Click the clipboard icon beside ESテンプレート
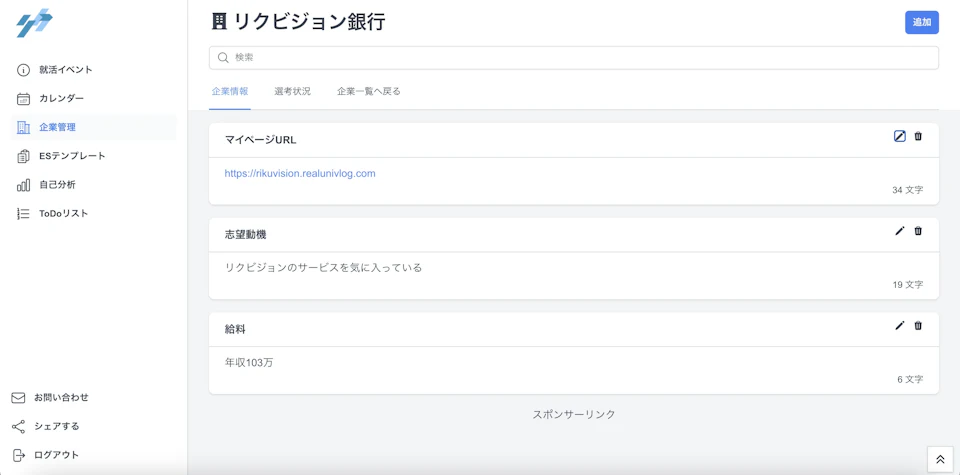The image size is (960, 475). [x=23, y=156]
